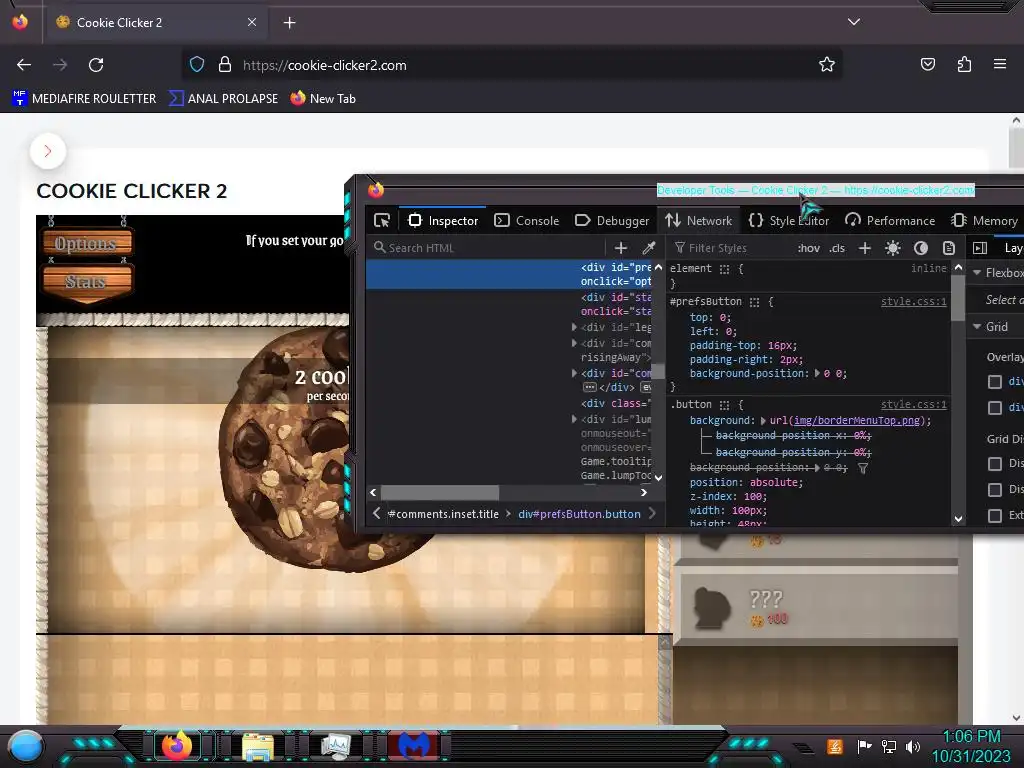
Task: Reload the Cookie Clicker 2 page
Action: (96, 65)
